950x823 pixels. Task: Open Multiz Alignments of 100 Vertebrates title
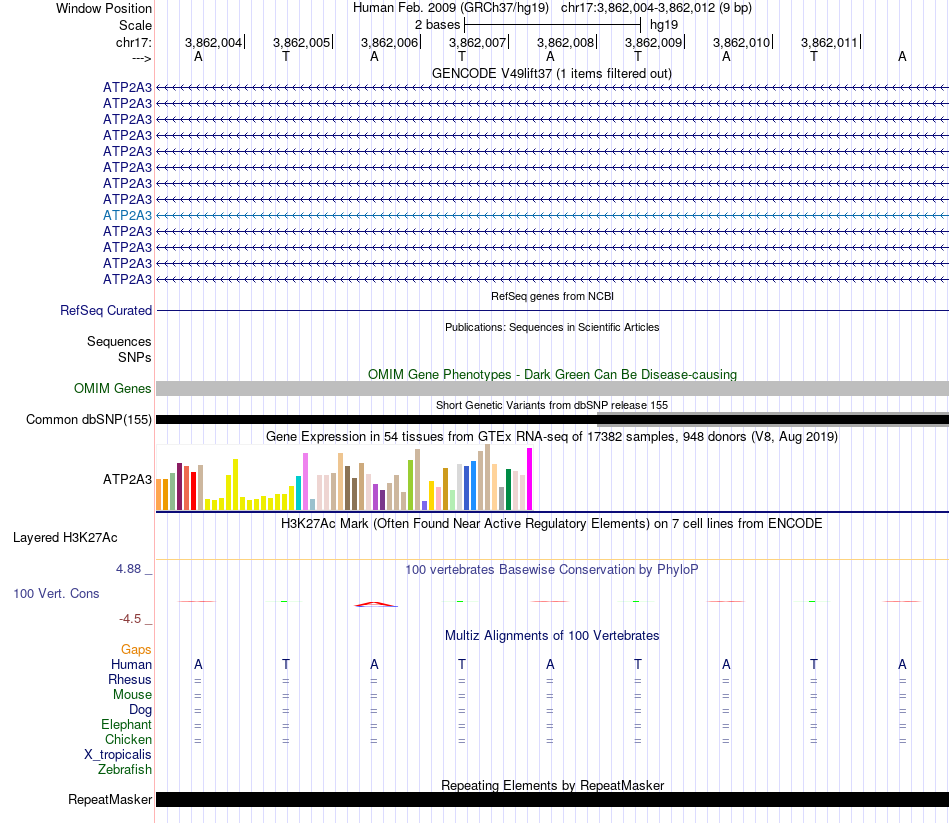coord(552,636)
